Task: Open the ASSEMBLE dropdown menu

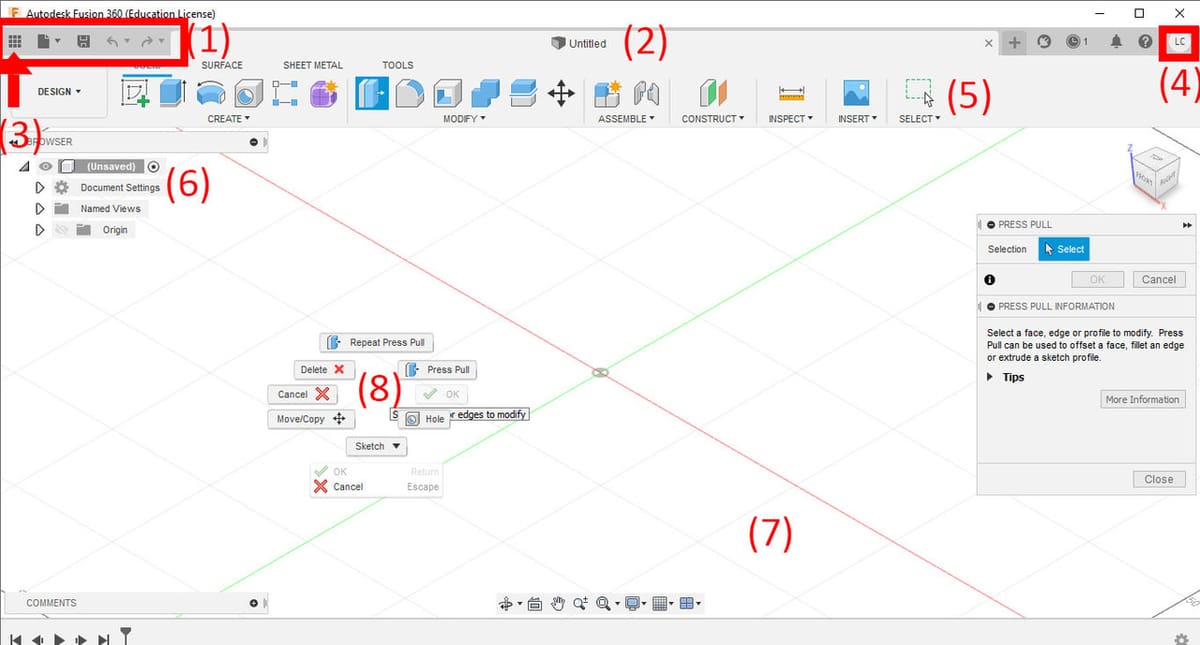Action: pos(627,119)
